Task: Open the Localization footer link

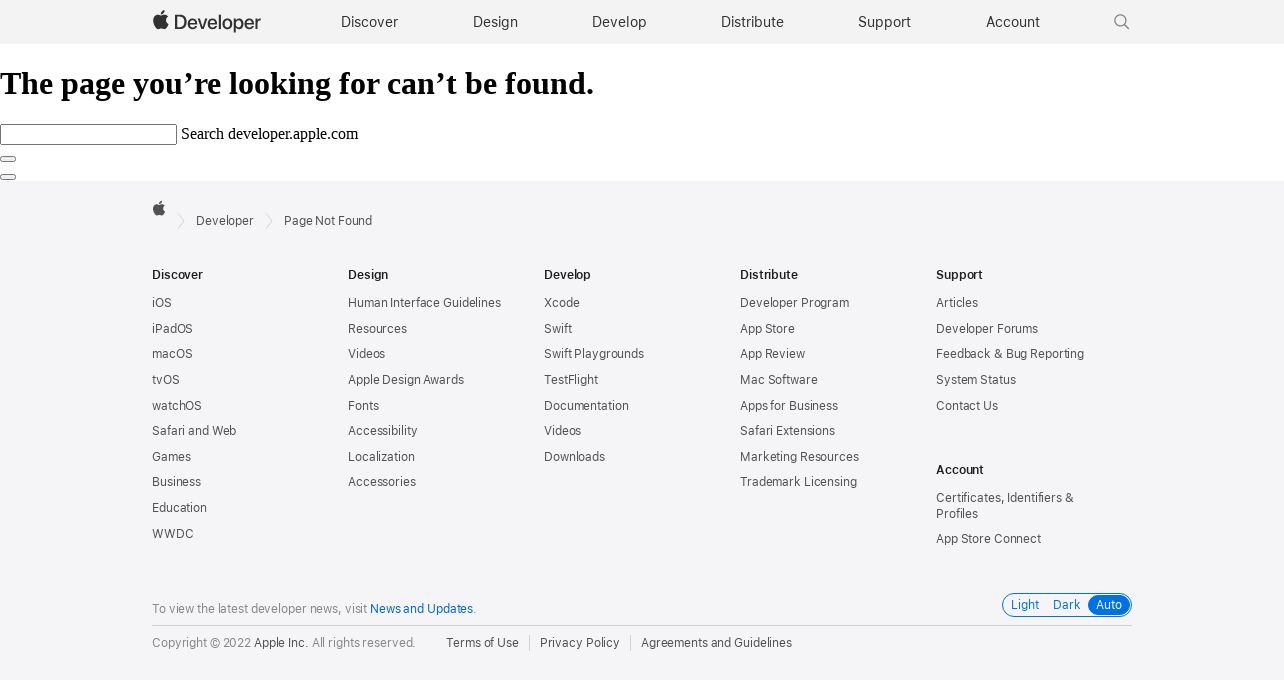Action: tap(381, 457)
